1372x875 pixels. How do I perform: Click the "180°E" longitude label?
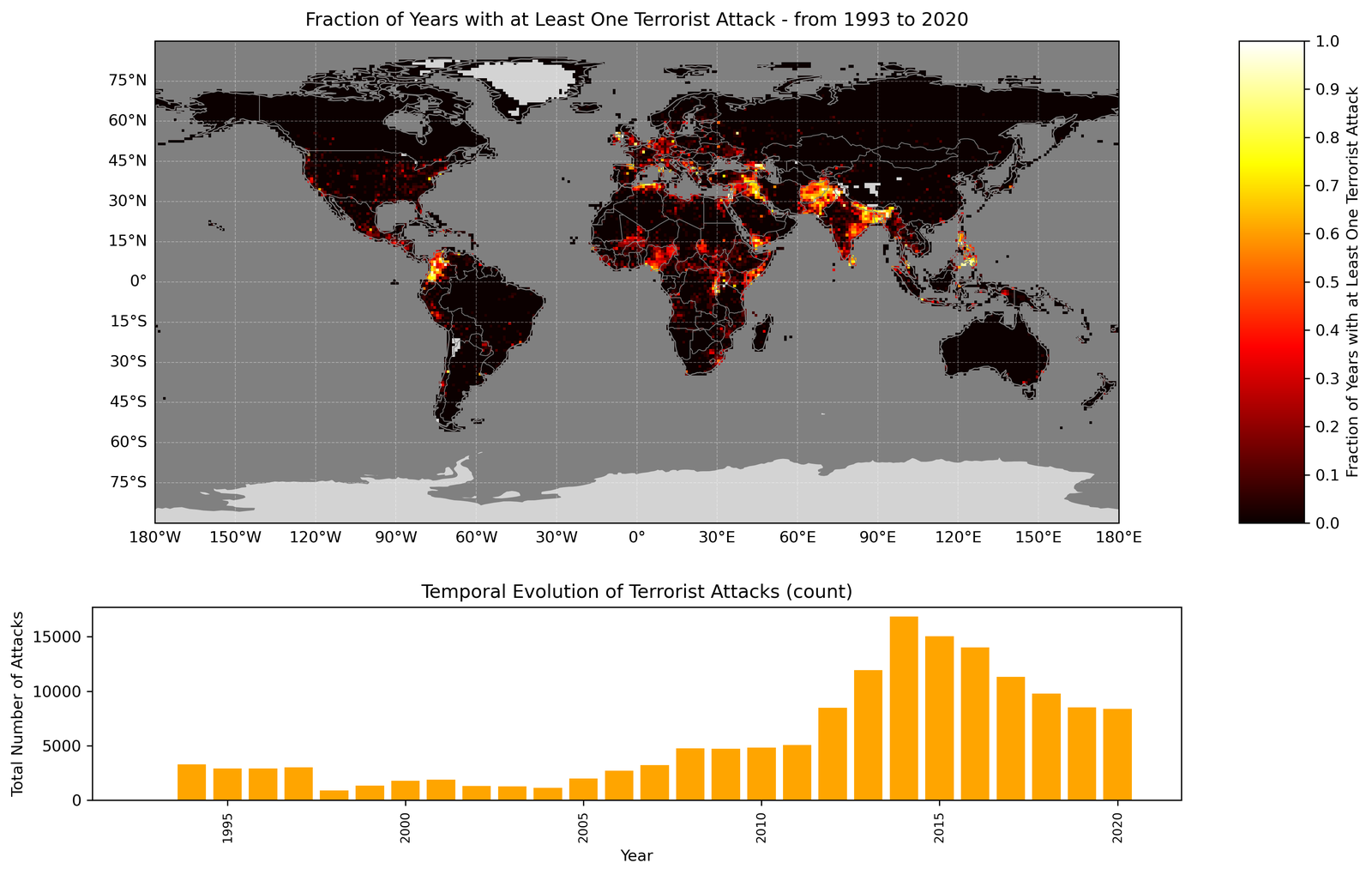(1119, 538)
